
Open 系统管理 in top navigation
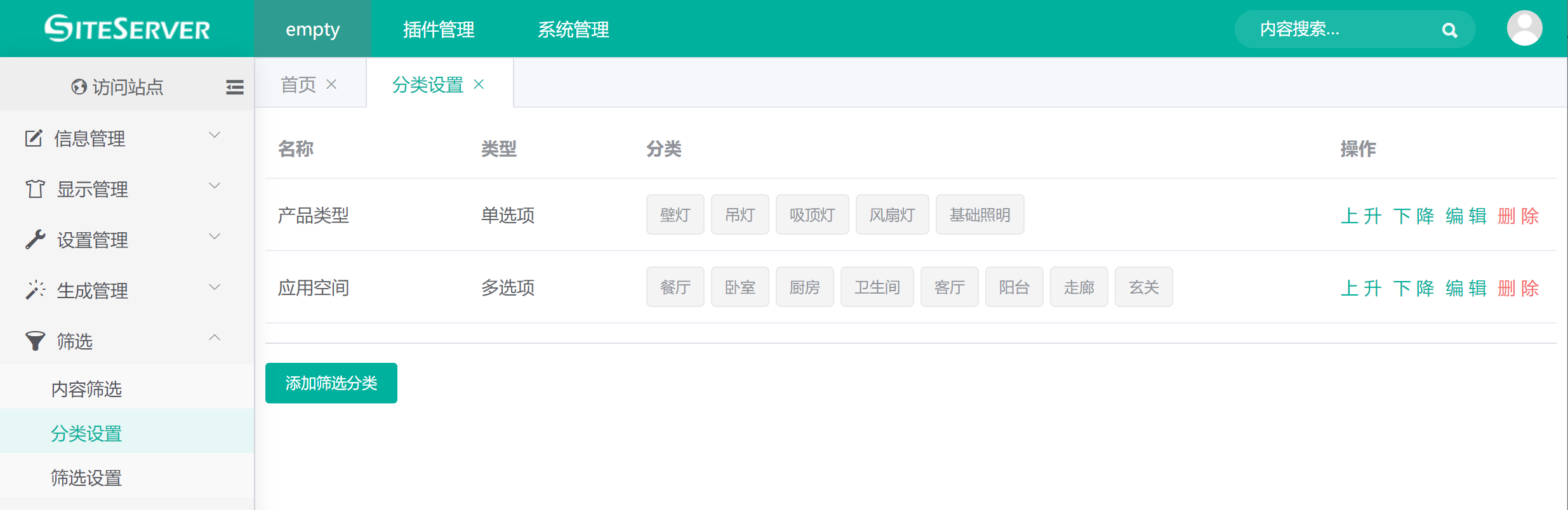(573, 29)
